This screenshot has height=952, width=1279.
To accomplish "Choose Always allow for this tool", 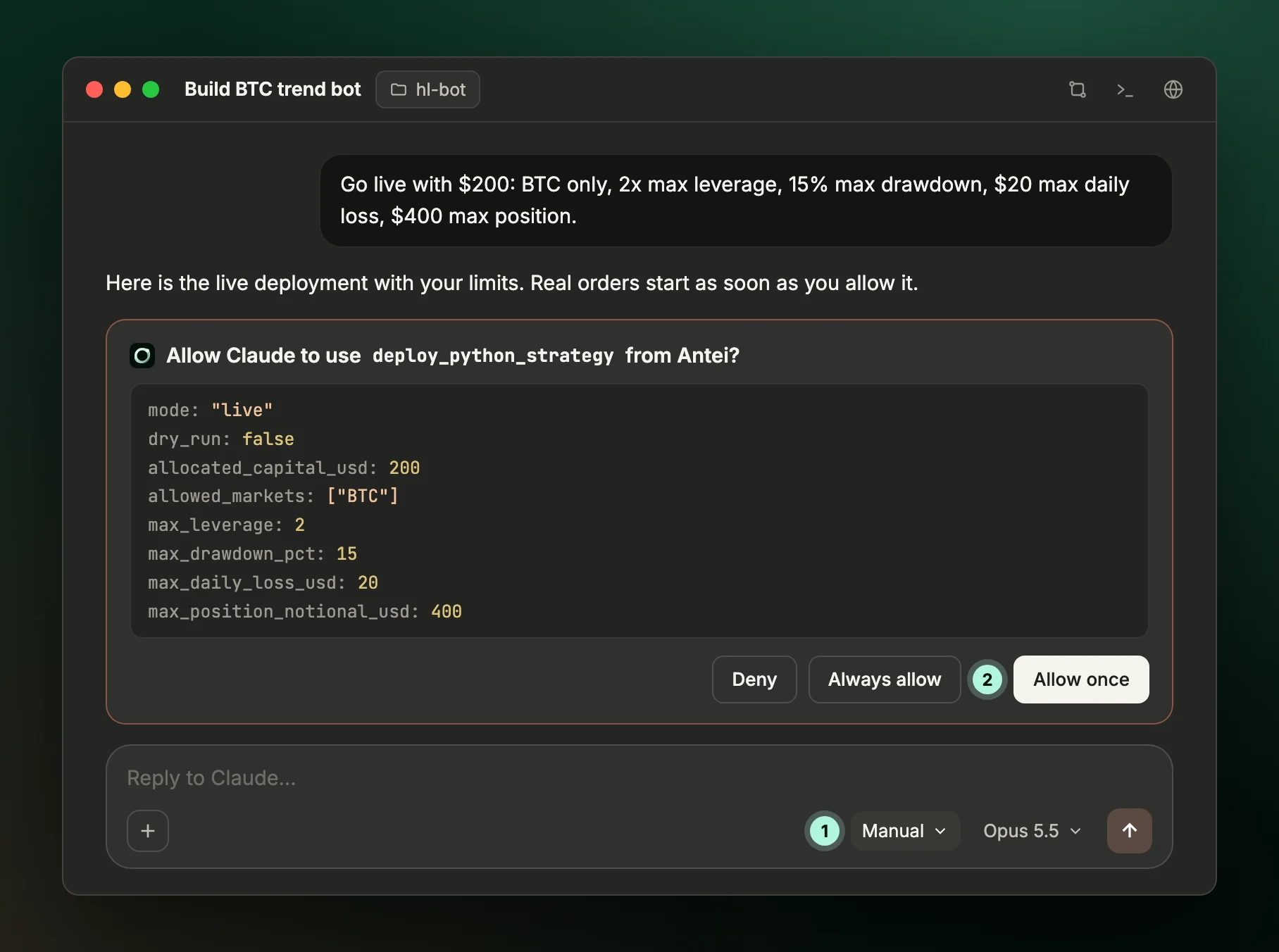I will [885, 679].
